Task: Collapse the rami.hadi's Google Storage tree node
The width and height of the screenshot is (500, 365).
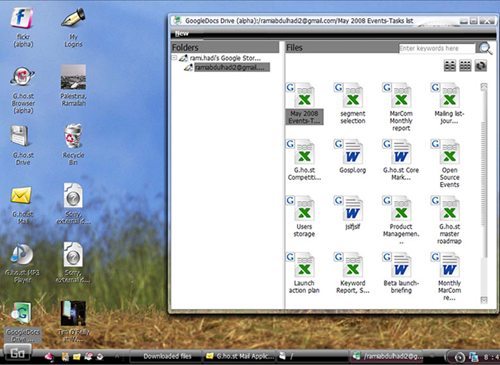Action: (x=174, y=58)
